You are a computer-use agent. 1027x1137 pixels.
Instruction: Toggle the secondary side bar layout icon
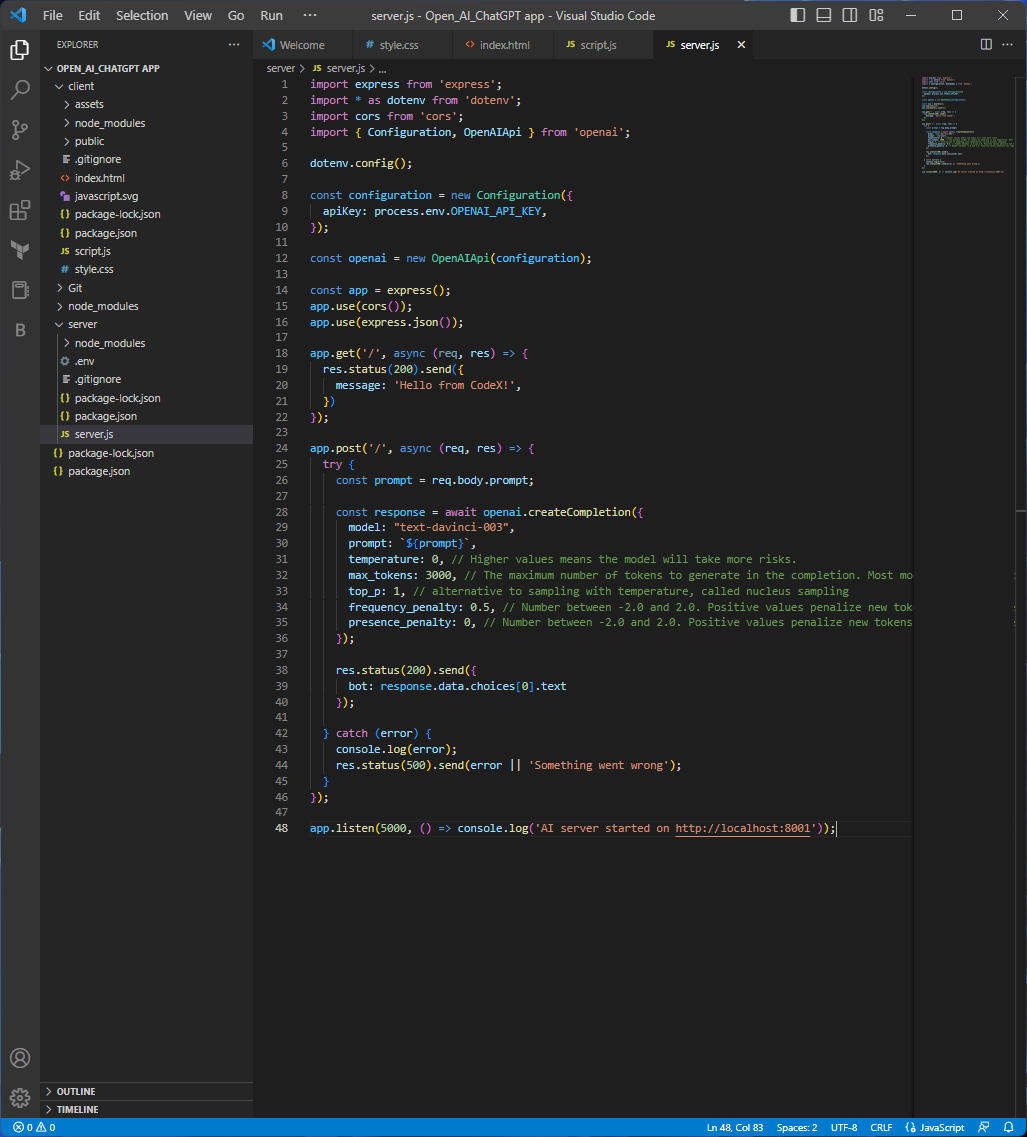click(849, 15)
